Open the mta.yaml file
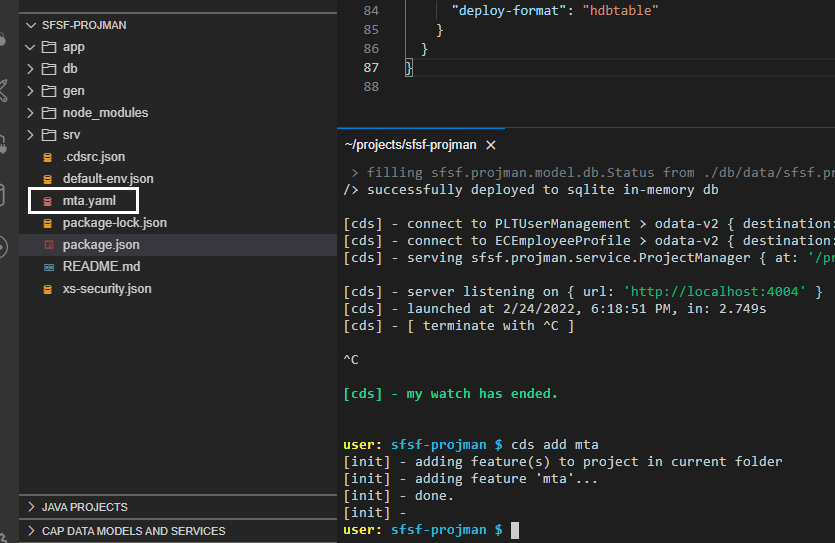Screen dimensions: 835x543 point(89,201)
